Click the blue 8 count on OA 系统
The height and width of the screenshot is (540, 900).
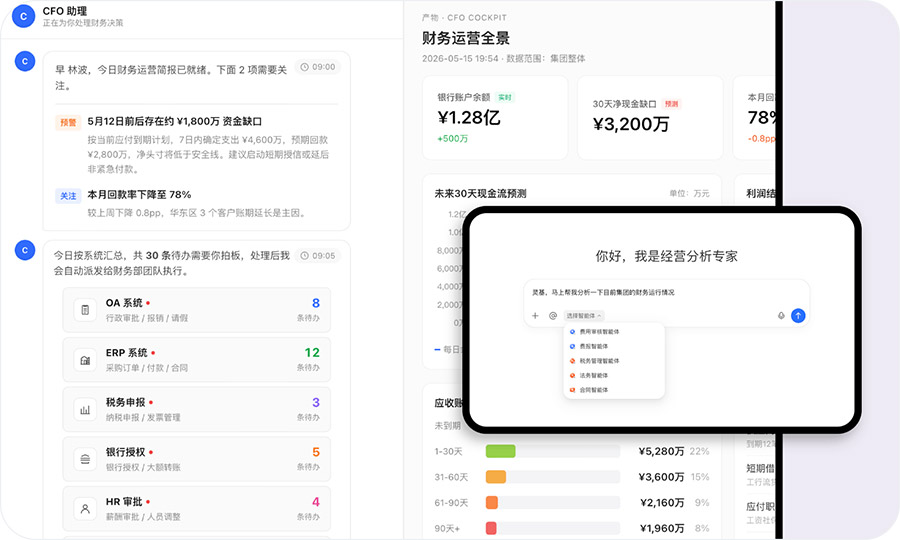(316, 303)
